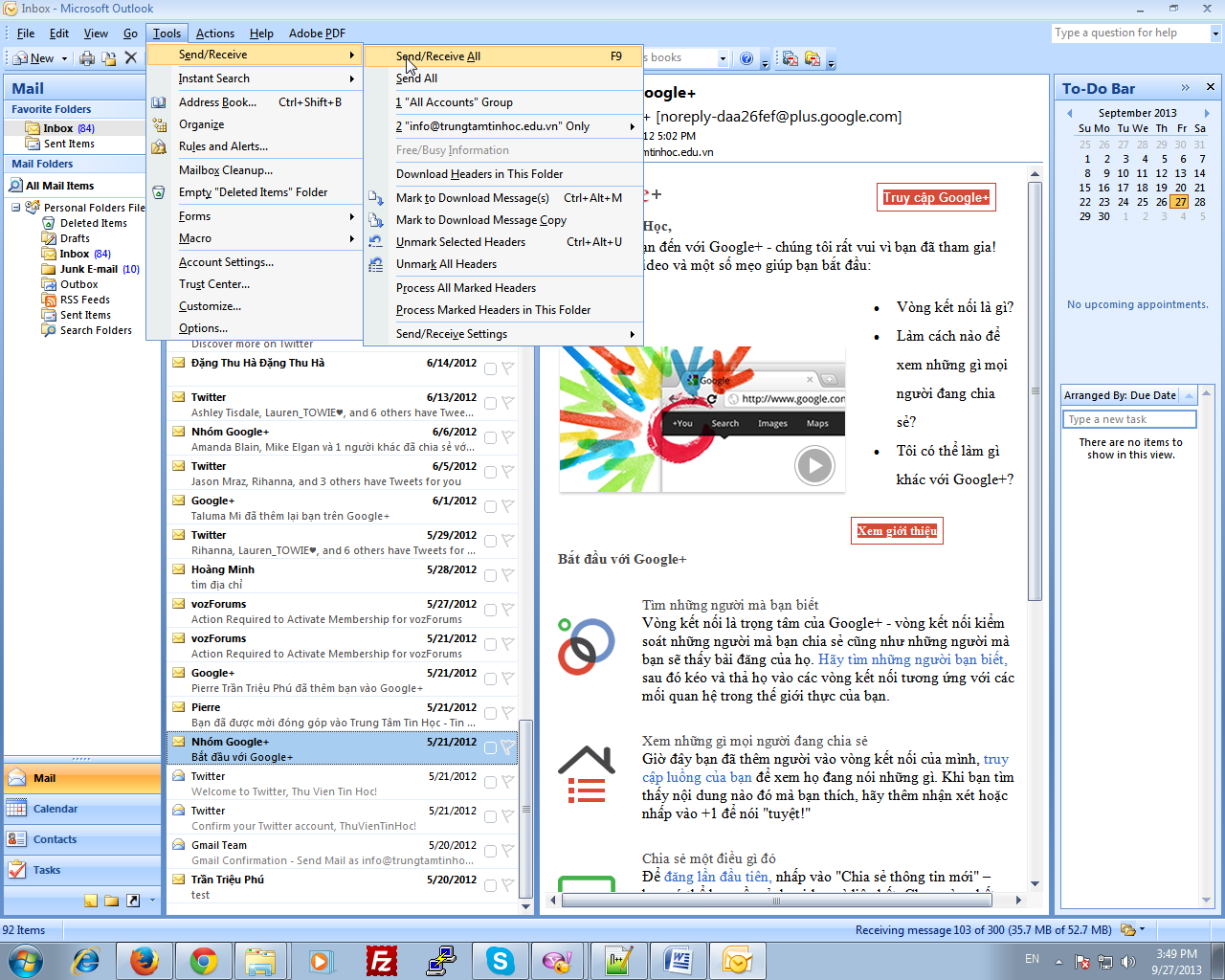Click the reading pane horizontal scrollbar
Viewport: 1225px width, 980px height.
(x=775, y=901)
